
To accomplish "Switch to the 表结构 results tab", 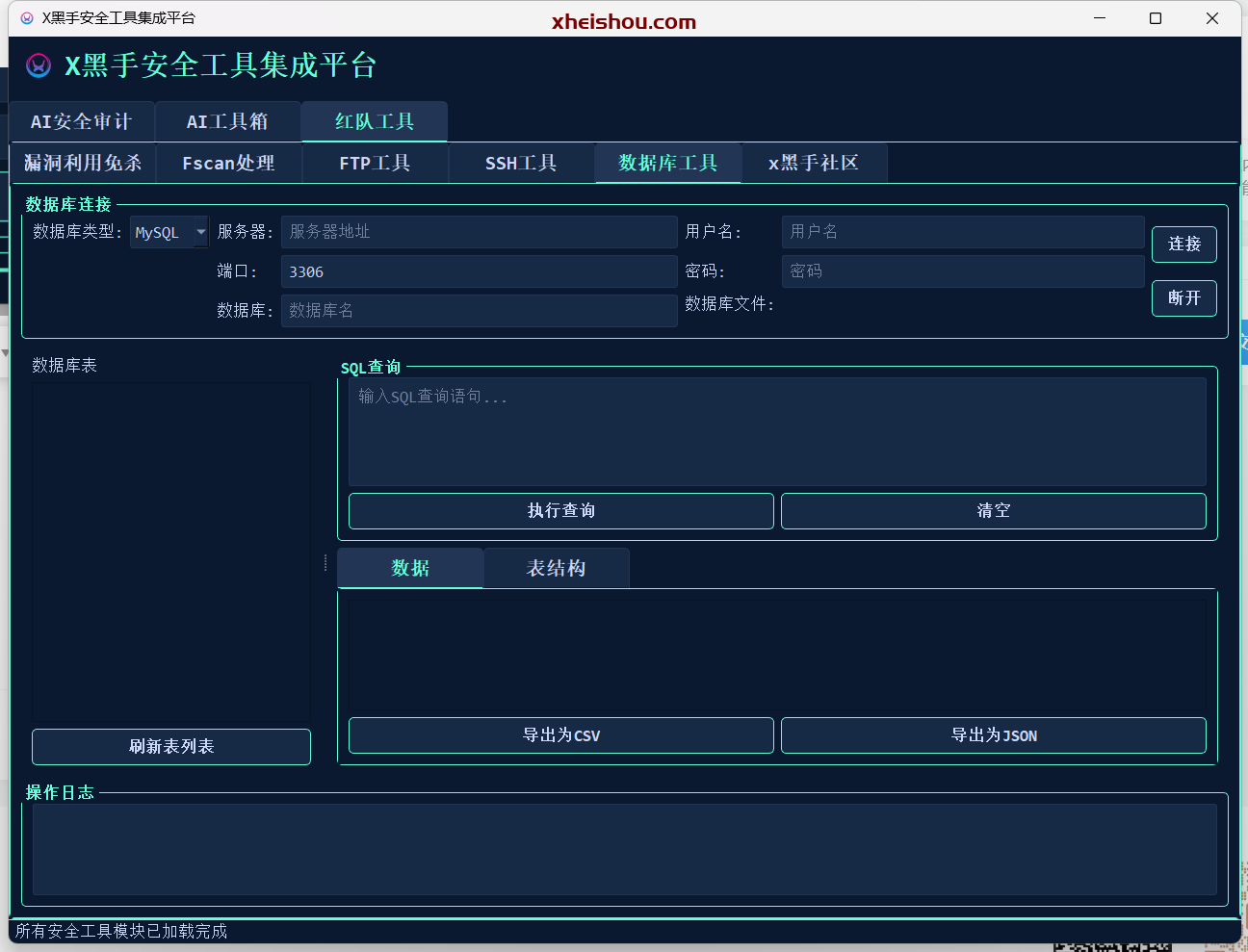I will point(556,568).
